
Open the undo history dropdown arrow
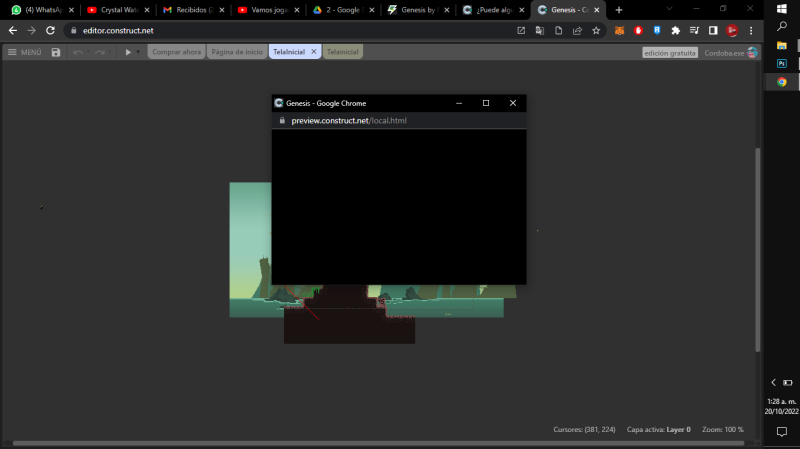click(88, 52)
